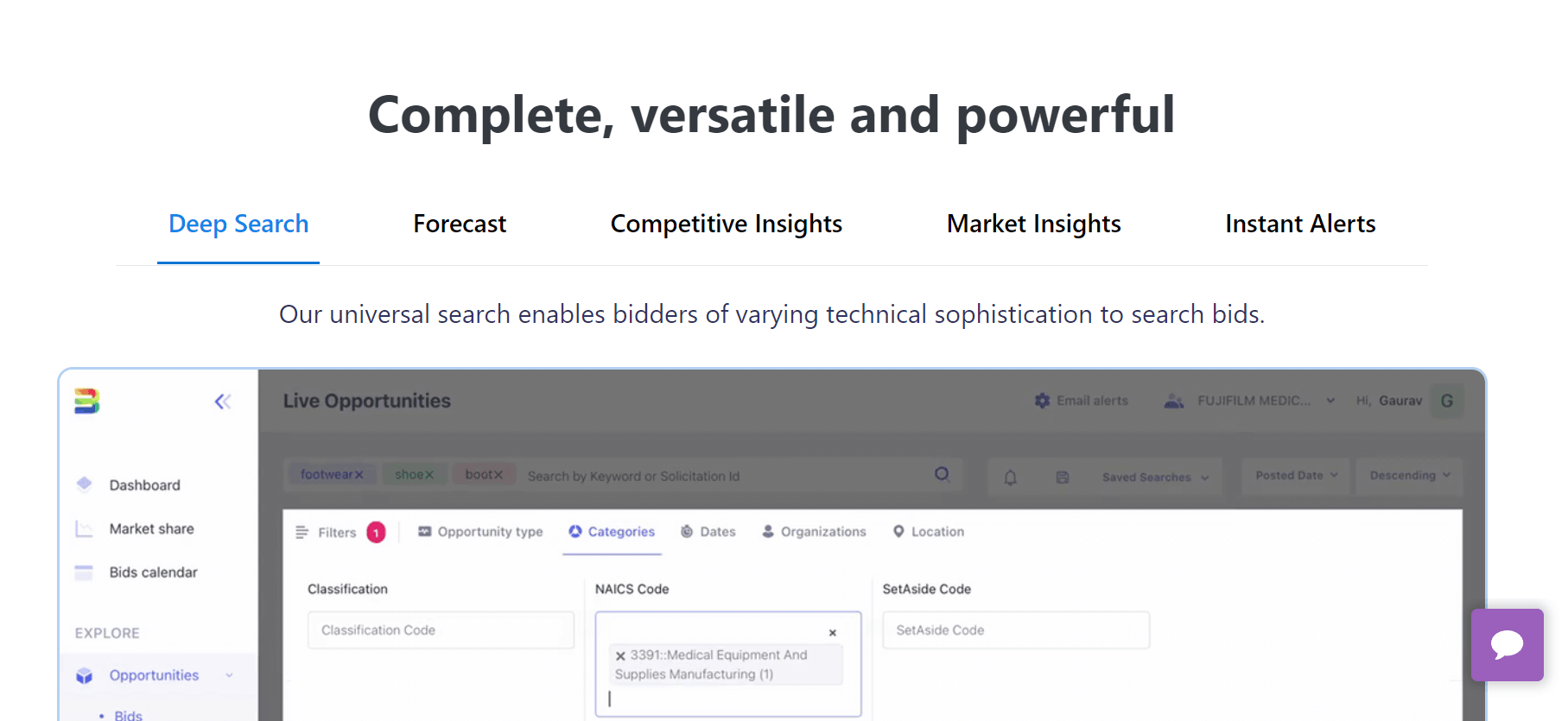Screen dimensions: 1568x721
Task: Open Email alerts gear icon
Action: (x=1043, y=401)
